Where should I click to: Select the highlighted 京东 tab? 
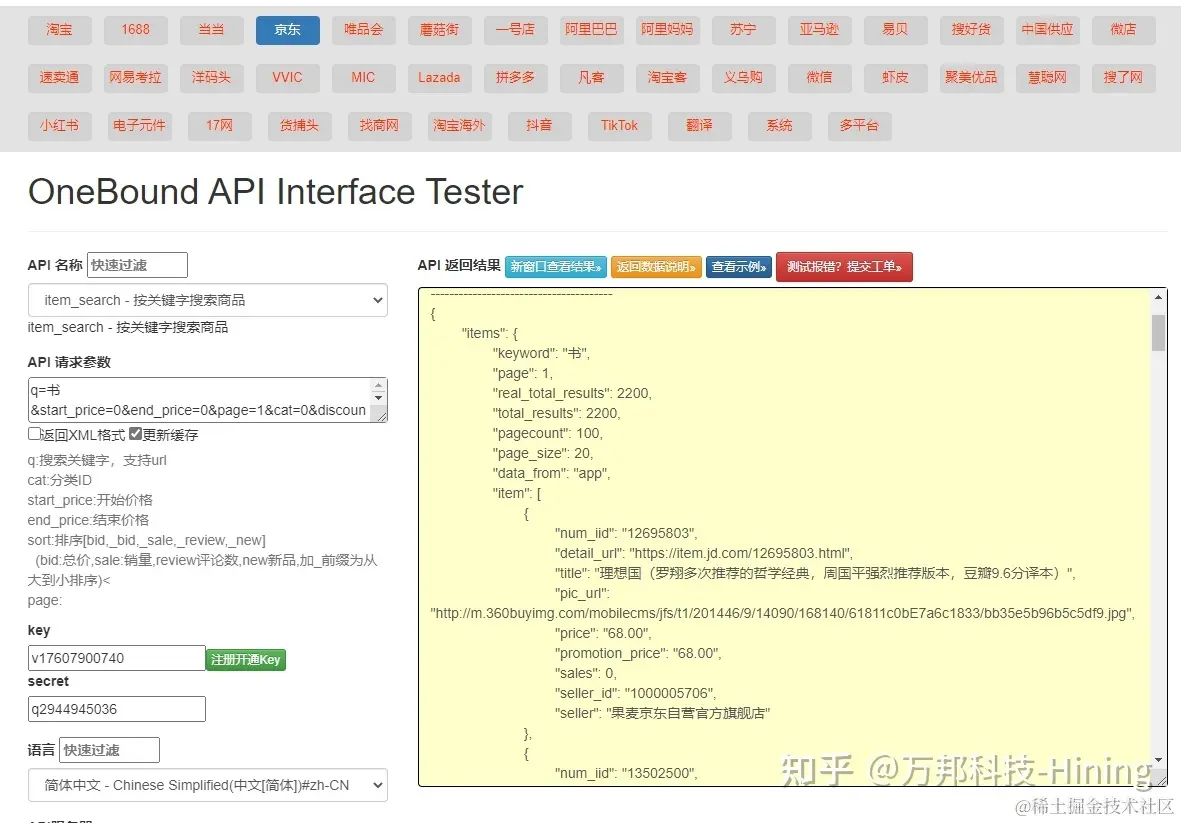coord(288,30)
